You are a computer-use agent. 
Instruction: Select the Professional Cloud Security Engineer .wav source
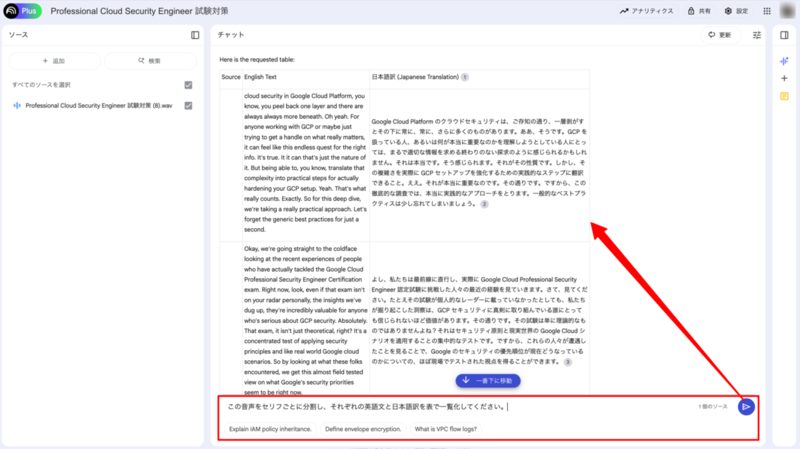[x=99, y=106]
